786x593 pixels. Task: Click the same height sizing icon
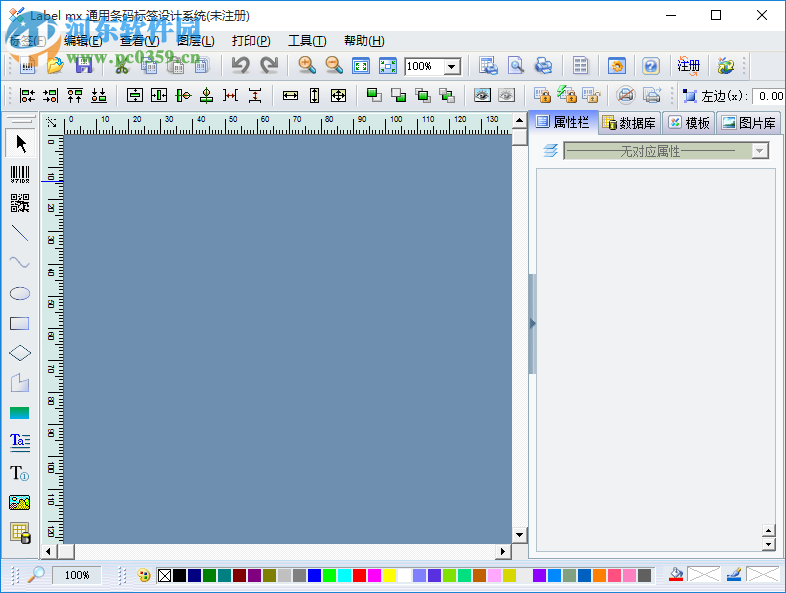(314, 96)
